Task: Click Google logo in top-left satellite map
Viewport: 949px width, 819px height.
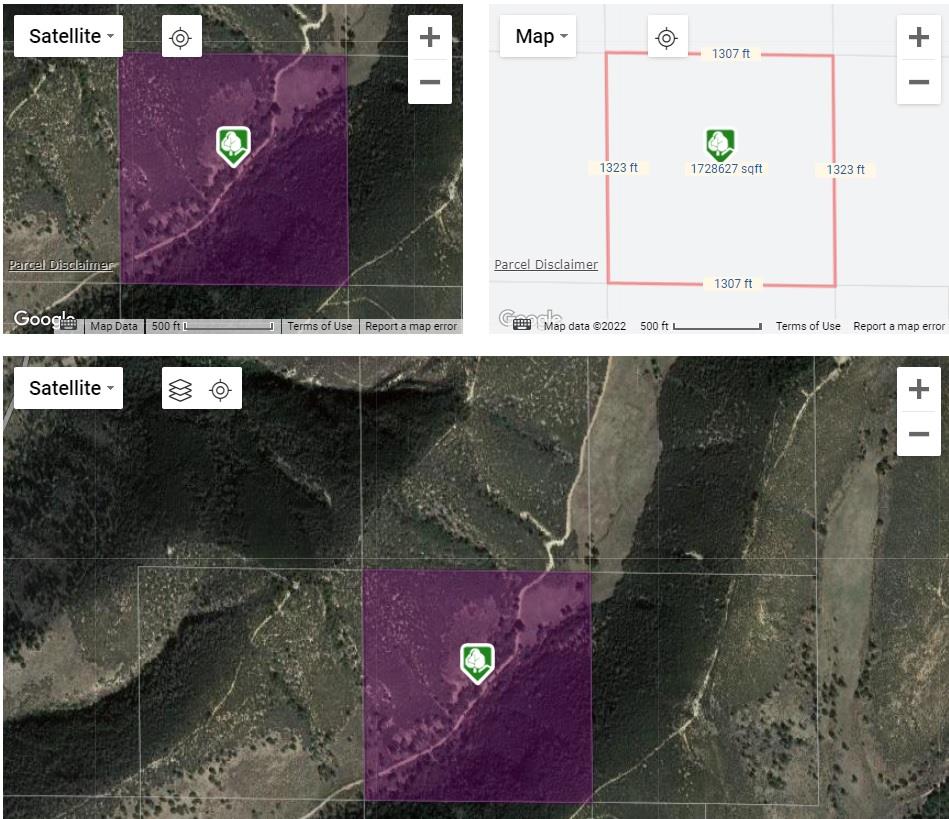Action: 44,318
